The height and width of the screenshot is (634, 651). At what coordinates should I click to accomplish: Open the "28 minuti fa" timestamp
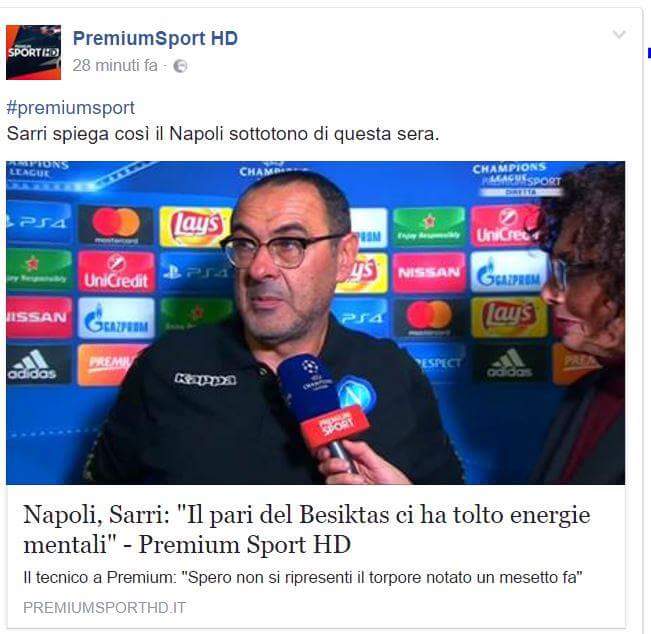(x=115, y=66)
